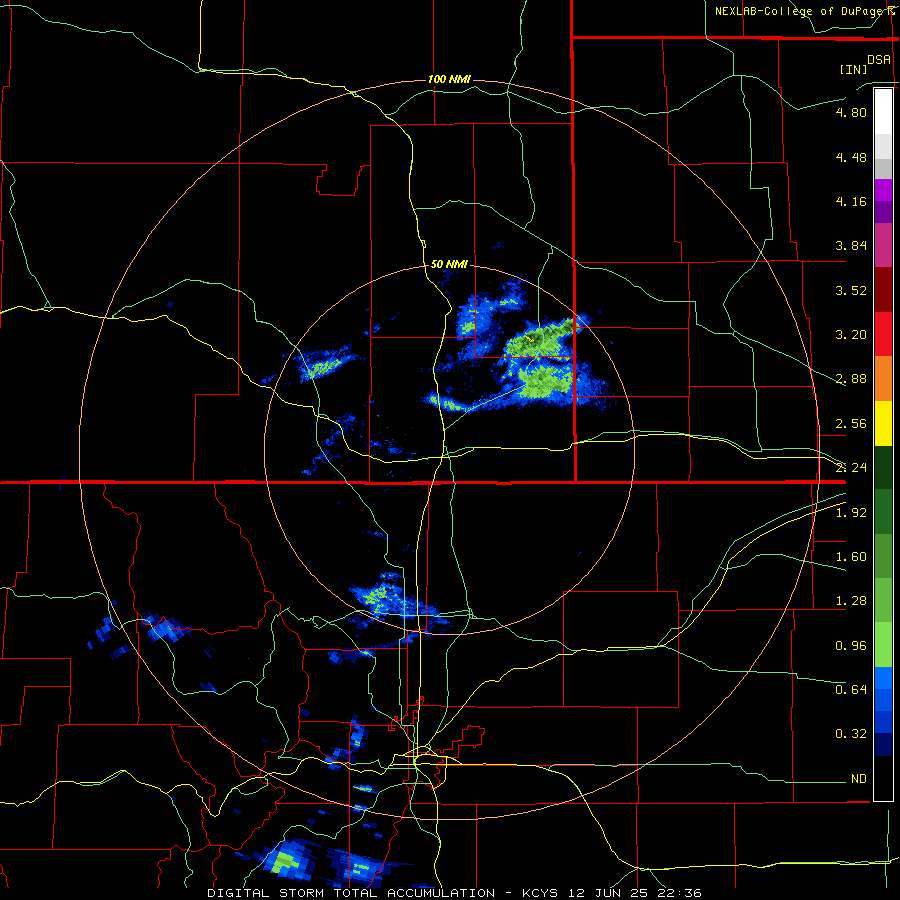The height and width of the screenshot is (900, 900).
Task: Pick the dark purple legend swatch
Action: coord(883,212)
